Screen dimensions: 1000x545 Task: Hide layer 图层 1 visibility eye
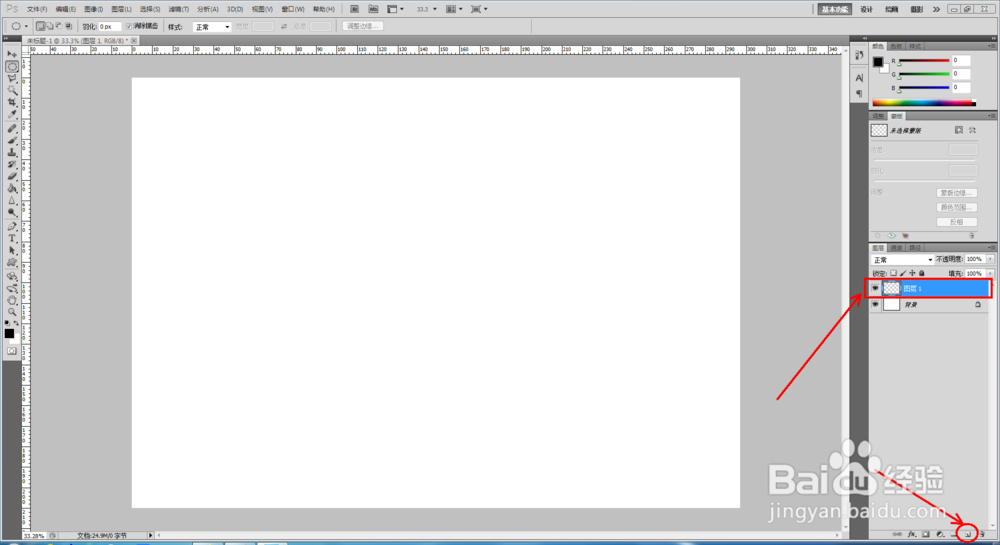tap(875, 288)
